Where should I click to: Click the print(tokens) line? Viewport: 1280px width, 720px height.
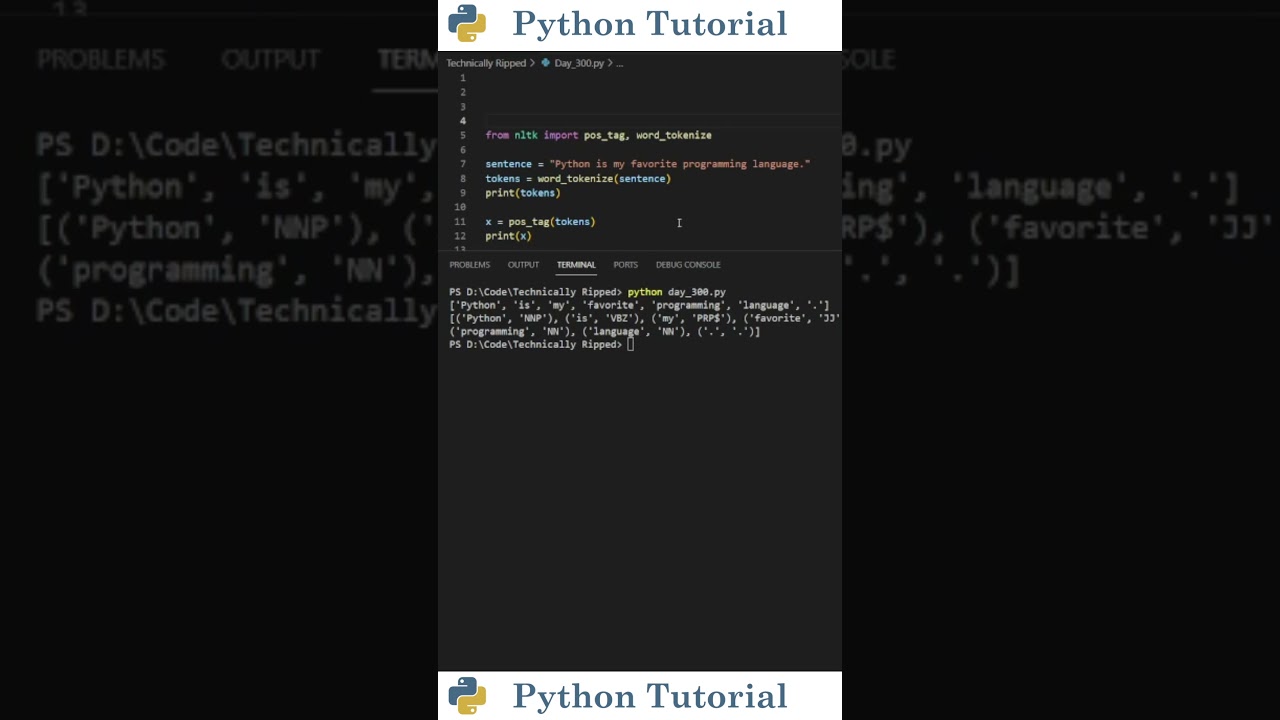[522, 193]
